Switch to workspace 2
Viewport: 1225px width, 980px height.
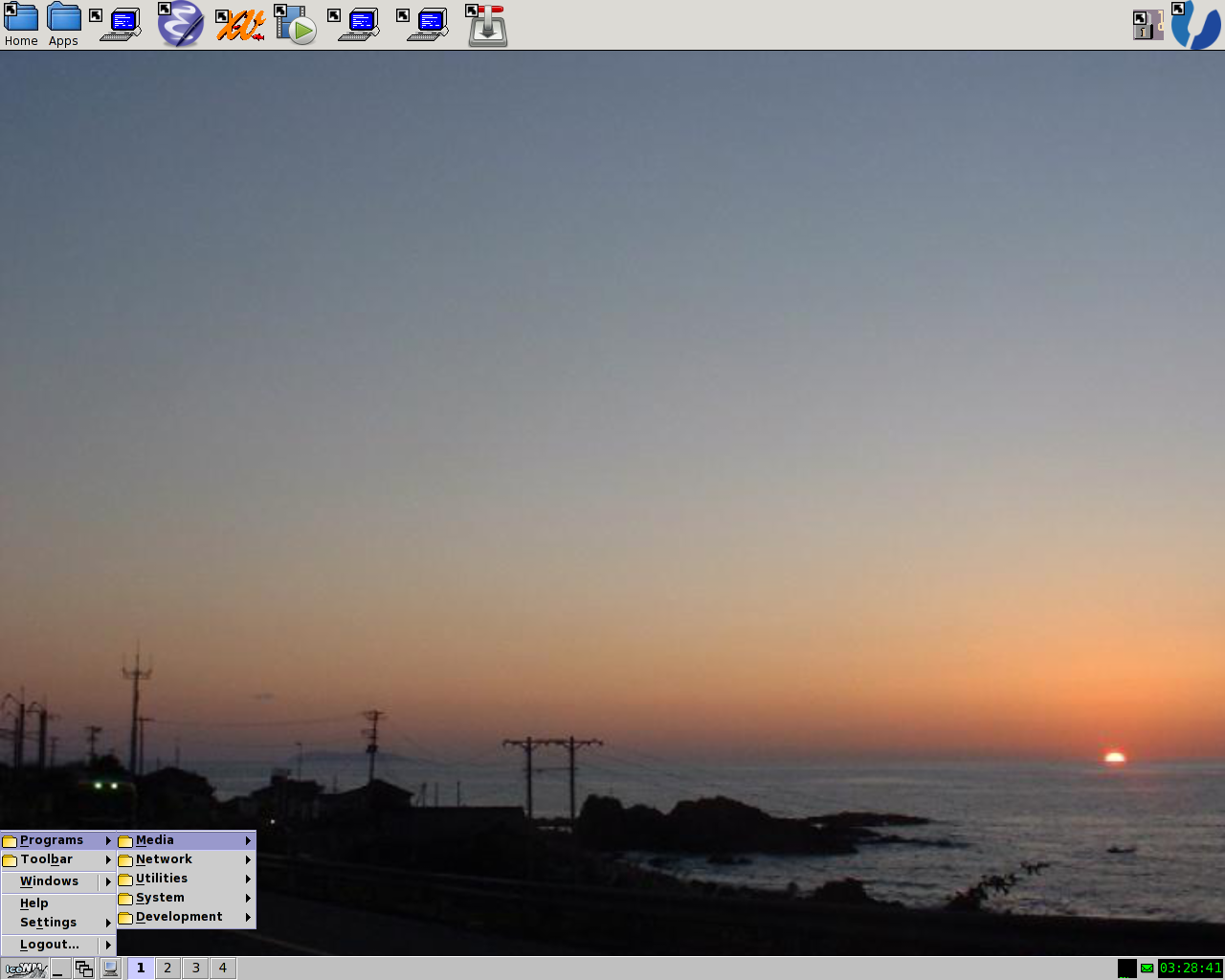coord(167,969)
